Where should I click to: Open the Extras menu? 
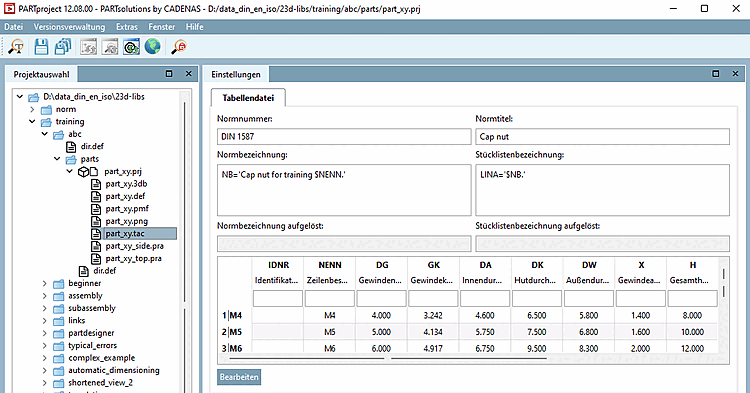[127, 27]
